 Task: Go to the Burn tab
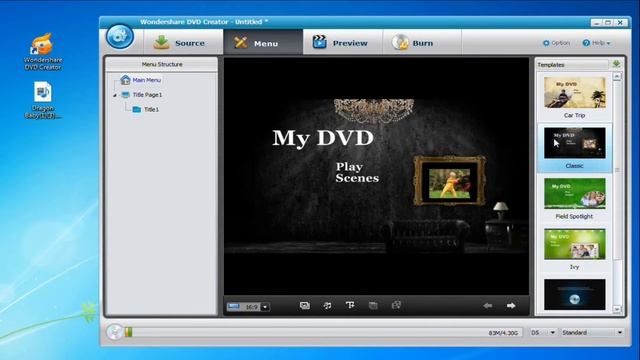click(422, 42)
